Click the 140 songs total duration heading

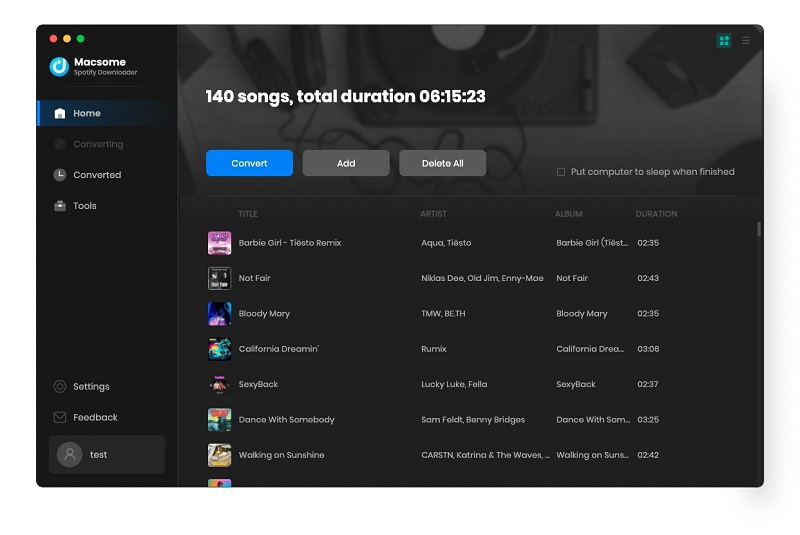point(345,96)
